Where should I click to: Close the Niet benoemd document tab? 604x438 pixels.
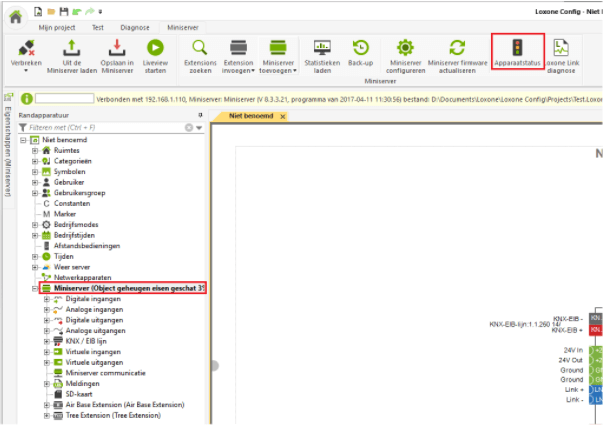coord(282,117)
